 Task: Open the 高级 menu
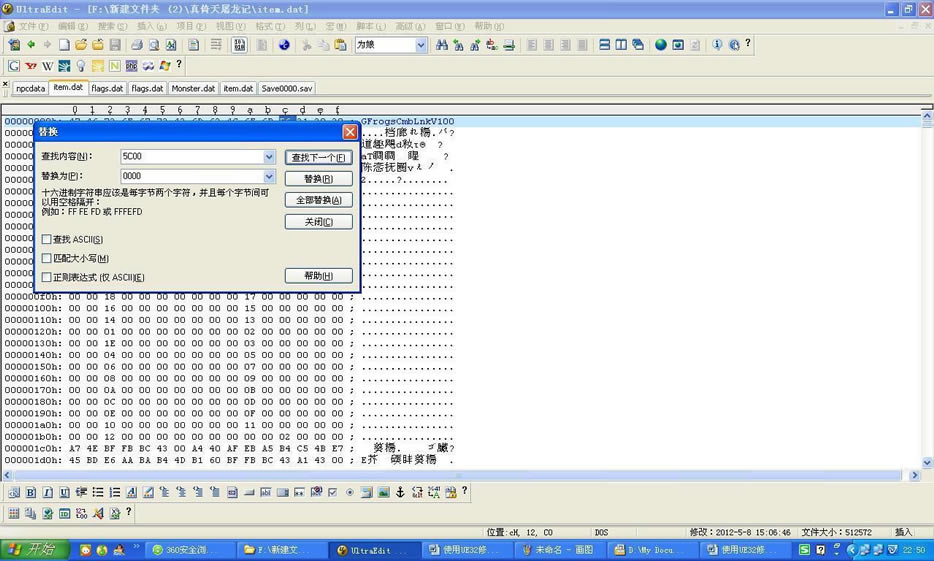[x=410, y=27]
